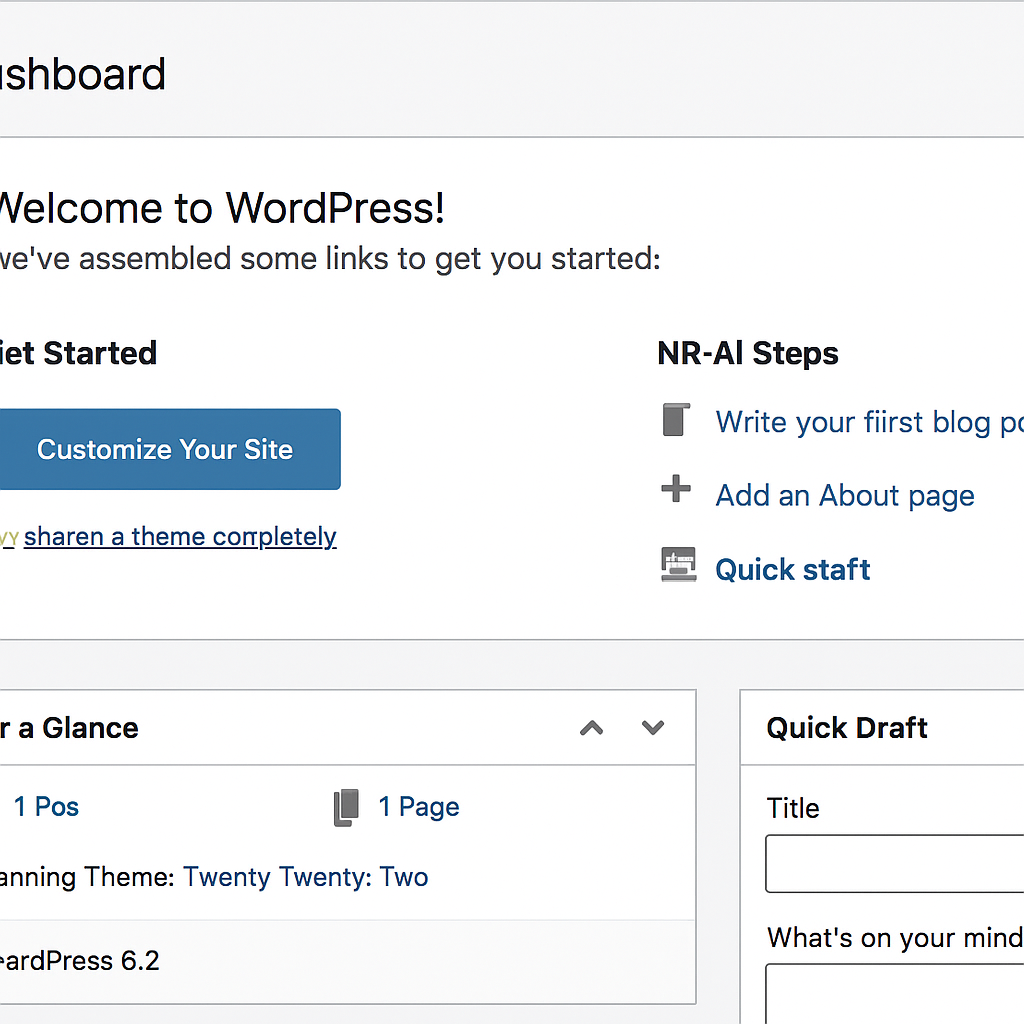Click the WordPress 6.2 version text

coord(80,961)
